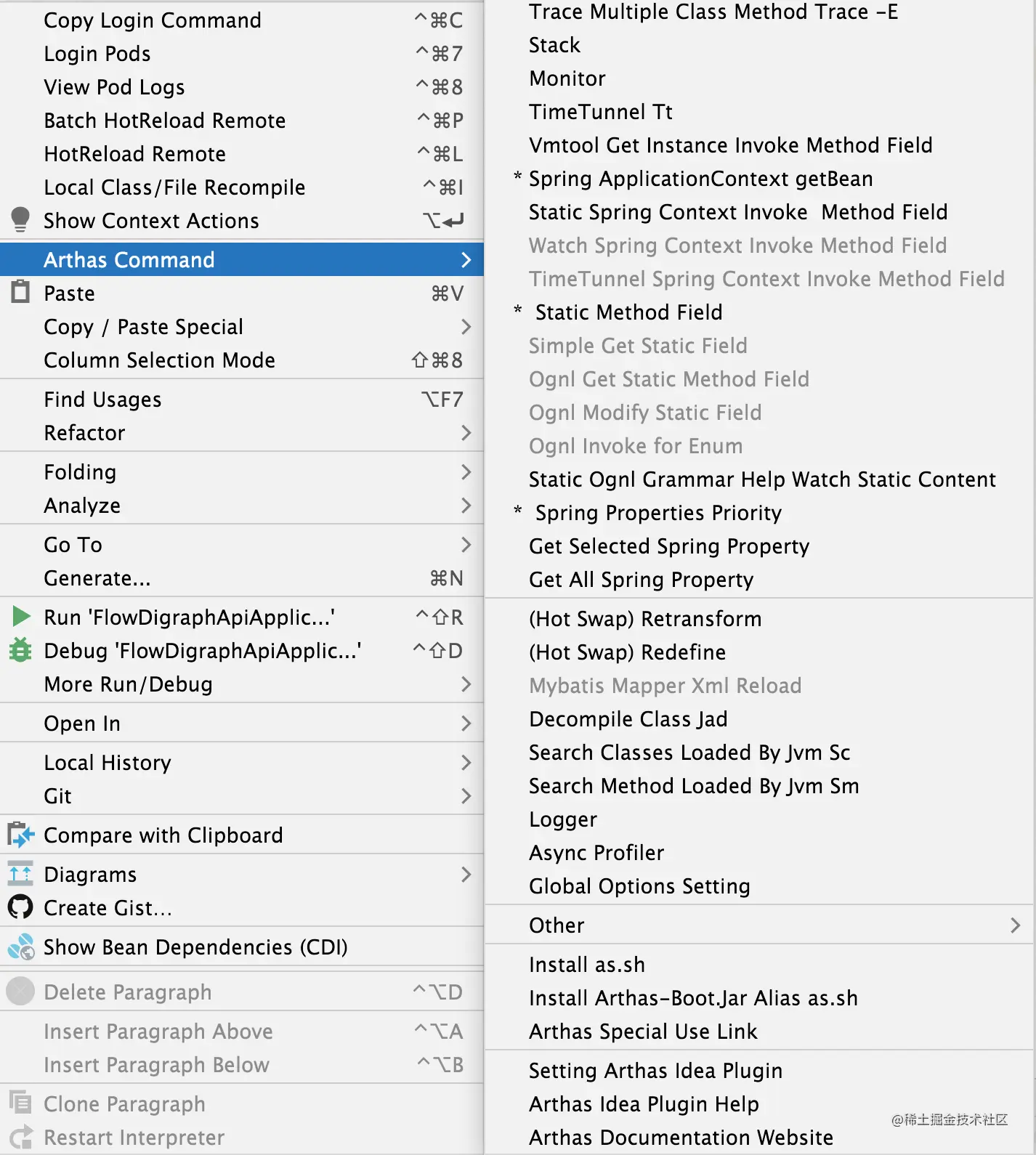Click the green debug bug icon
Viewport: 1036px width, 1155px height.
(x=20, y=650)
